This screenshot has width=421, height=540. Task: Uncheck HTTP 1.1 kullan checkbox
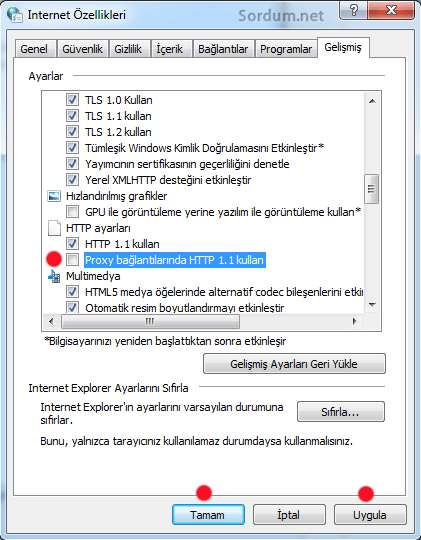[x=72, y=244]
